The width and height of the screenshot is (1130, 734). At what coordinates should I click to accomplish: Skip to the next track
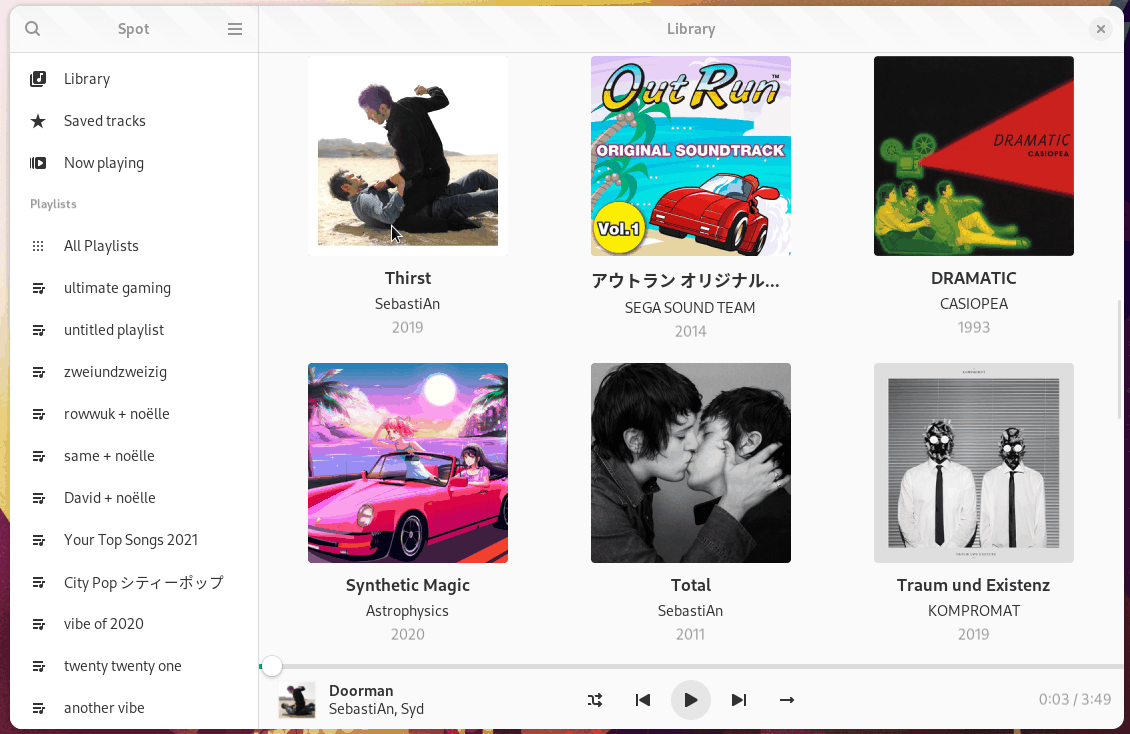click(x=739, y=700)
